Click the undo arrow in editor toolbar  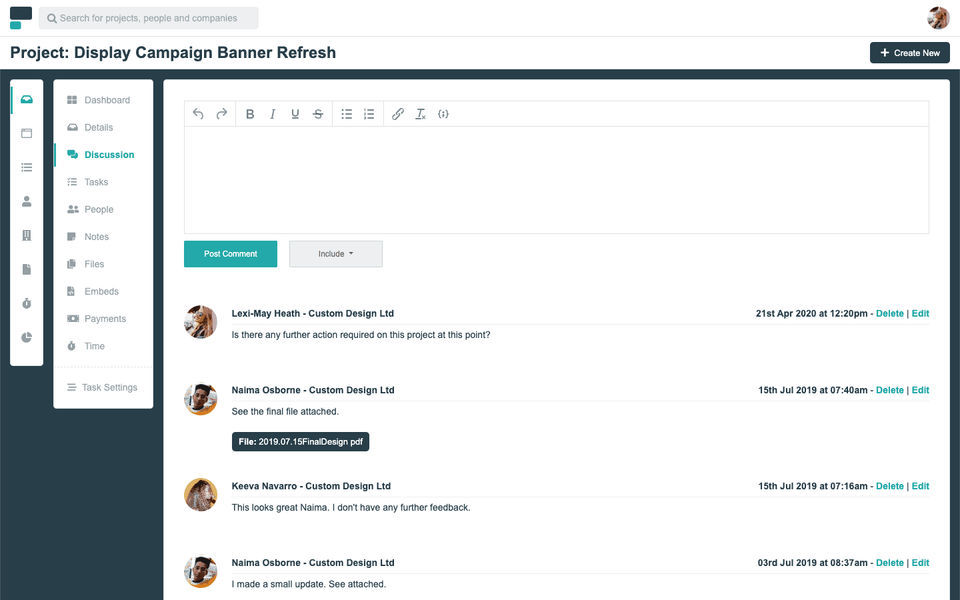[198, 114]
